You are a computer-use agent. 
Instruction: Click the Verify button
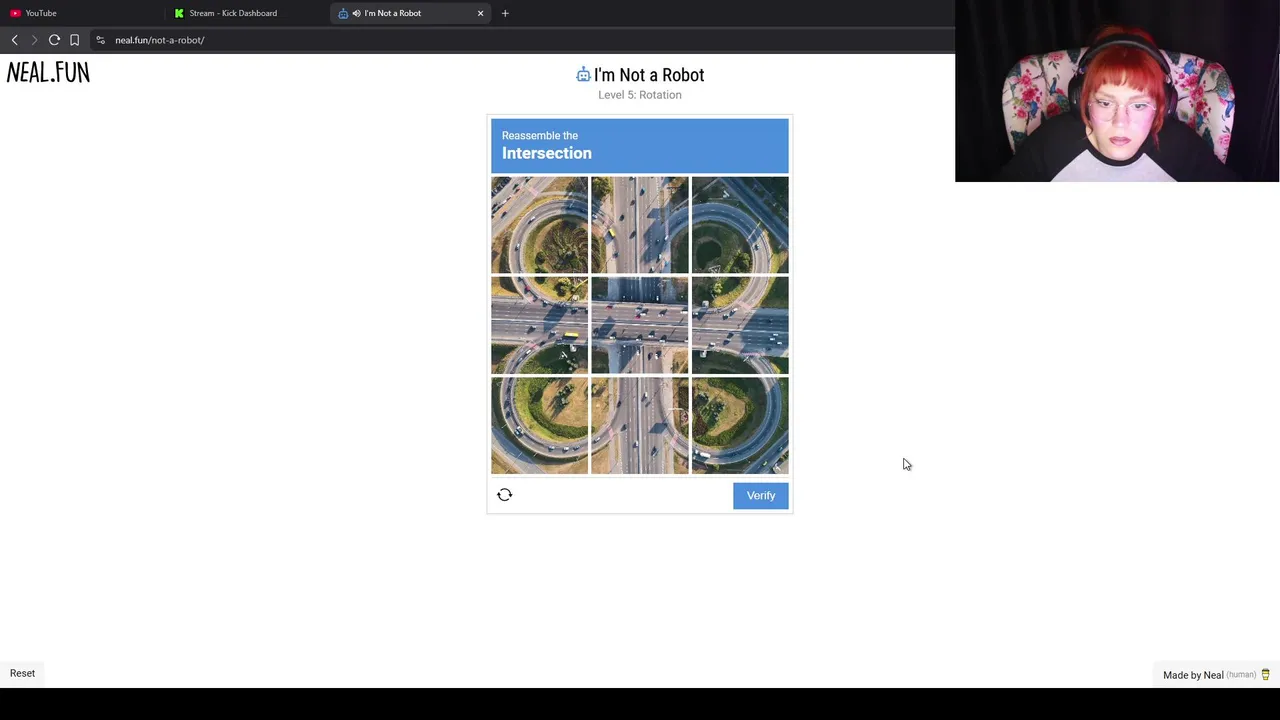(x=761, y=496)
